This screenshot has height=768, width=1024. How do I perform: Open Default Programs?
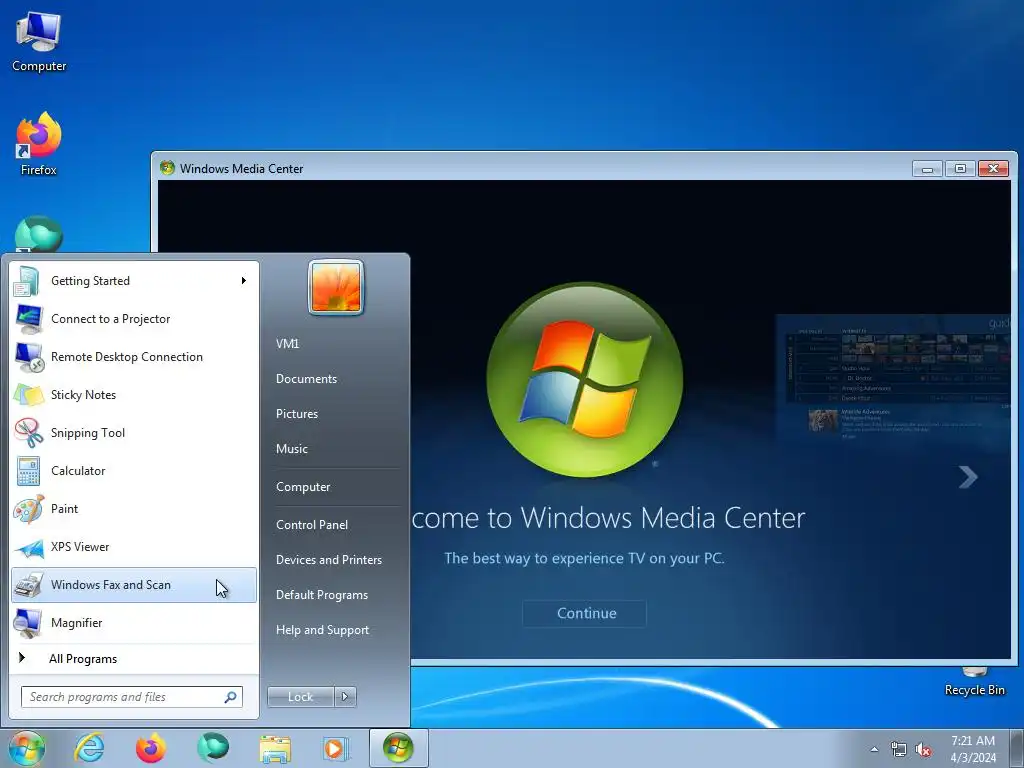pos(321,596)
